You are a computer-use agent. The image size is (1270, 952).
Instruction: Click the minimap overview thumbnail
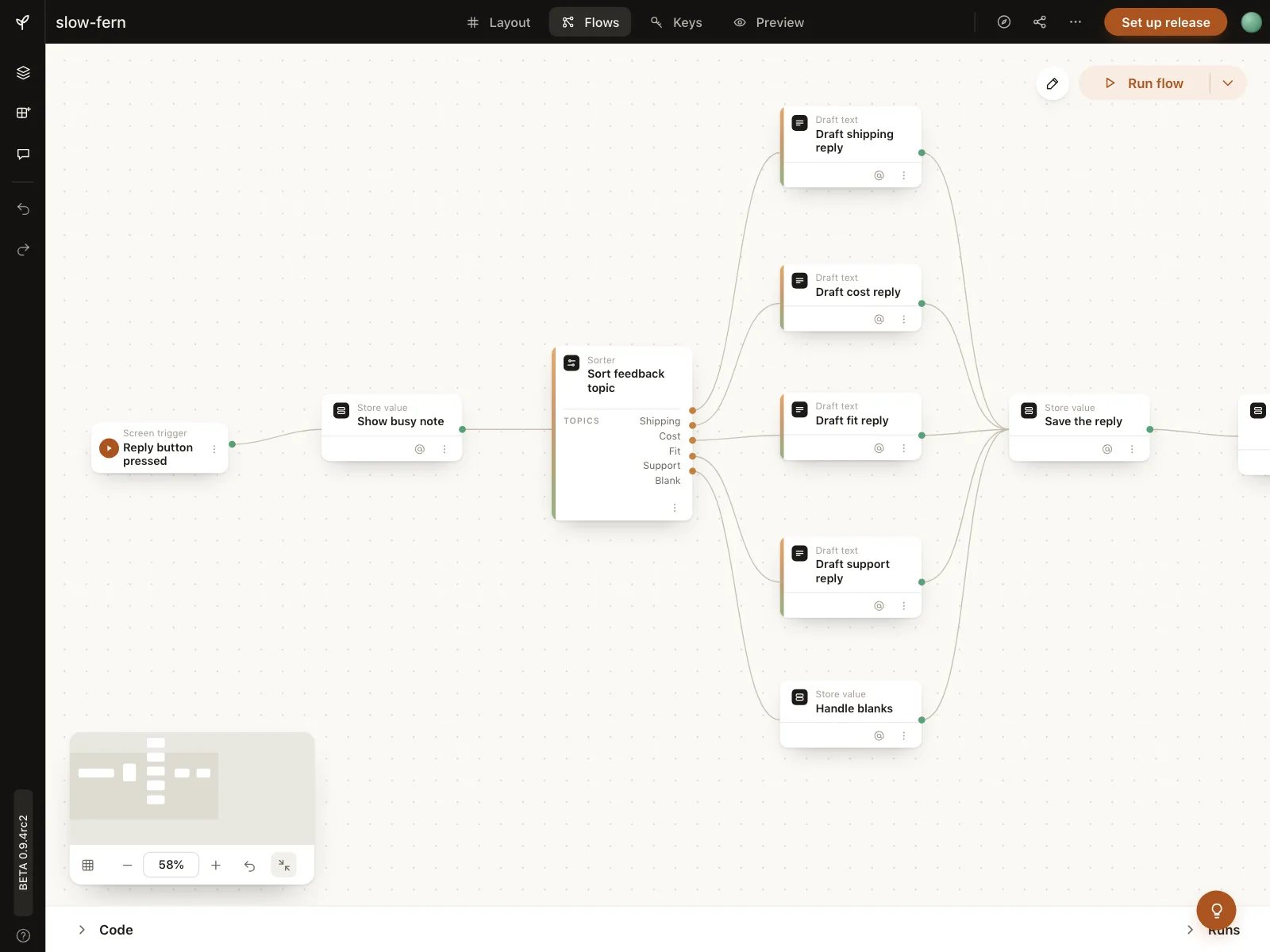click(192, 788)
